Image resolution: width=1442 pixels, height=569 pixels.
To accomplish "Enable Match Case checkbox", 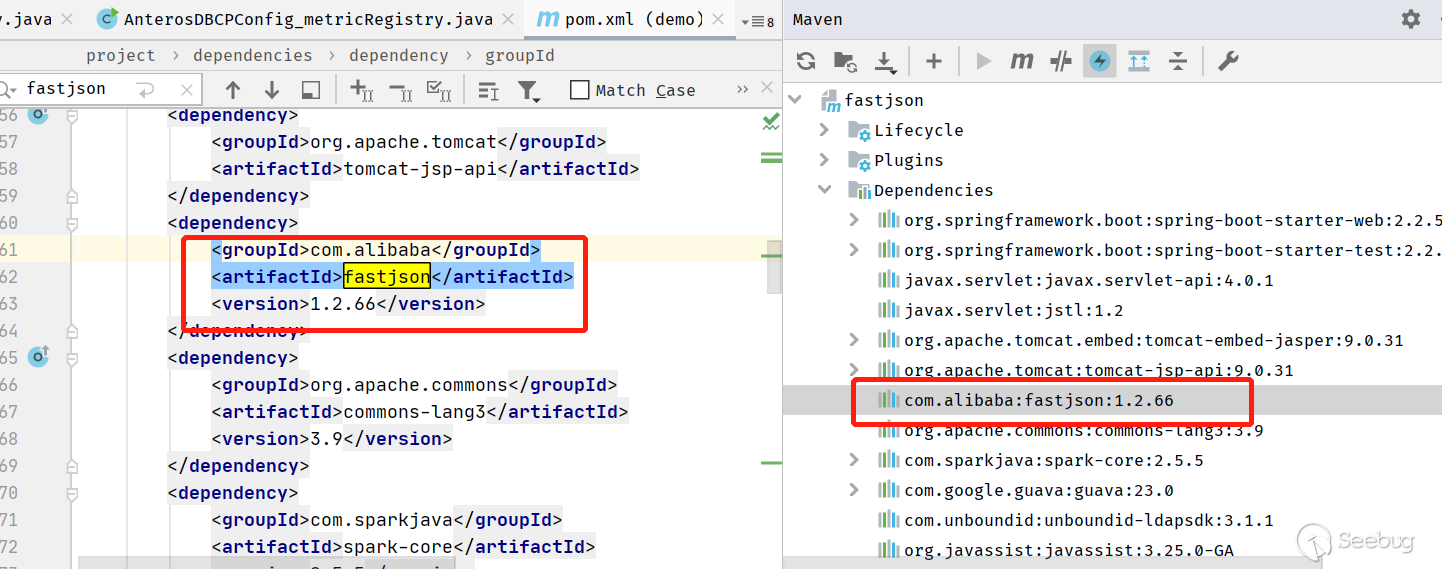I will pyautogui.click(x=579, y=90).
